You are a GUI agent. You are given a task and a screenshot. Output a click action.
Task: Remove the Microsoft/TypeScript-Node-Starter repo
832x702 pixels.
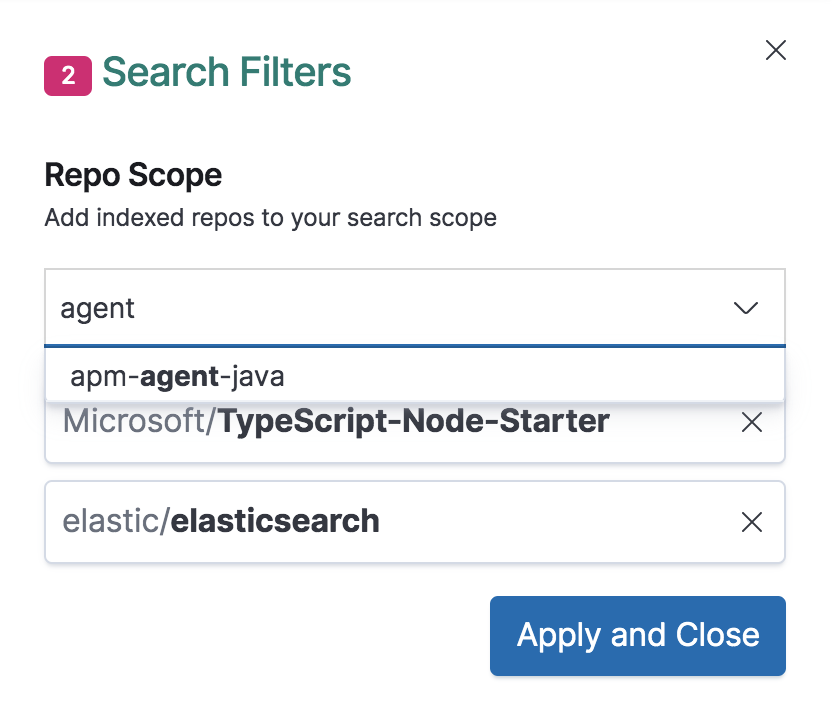pyautogui.click(x=752, y=422)
